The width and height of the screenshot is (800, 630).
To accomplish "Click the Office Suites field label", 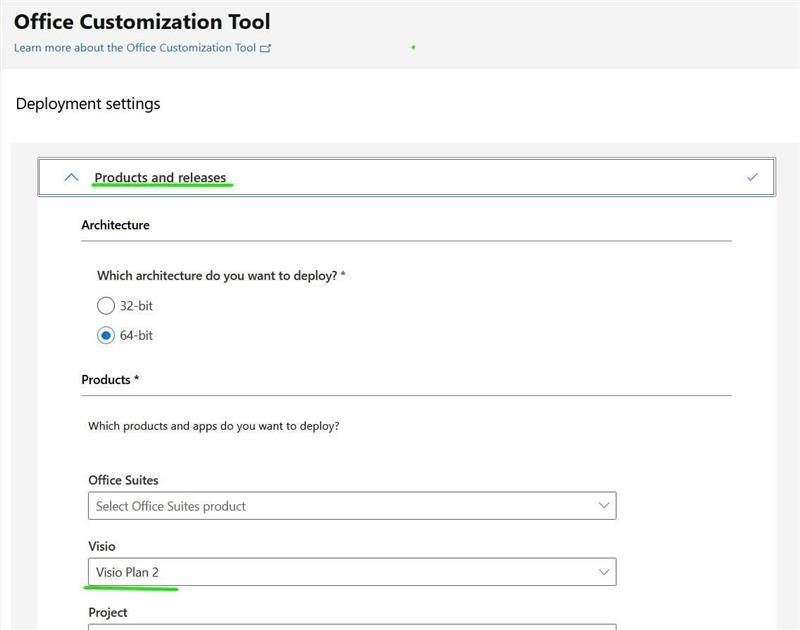I will [123, 480].
